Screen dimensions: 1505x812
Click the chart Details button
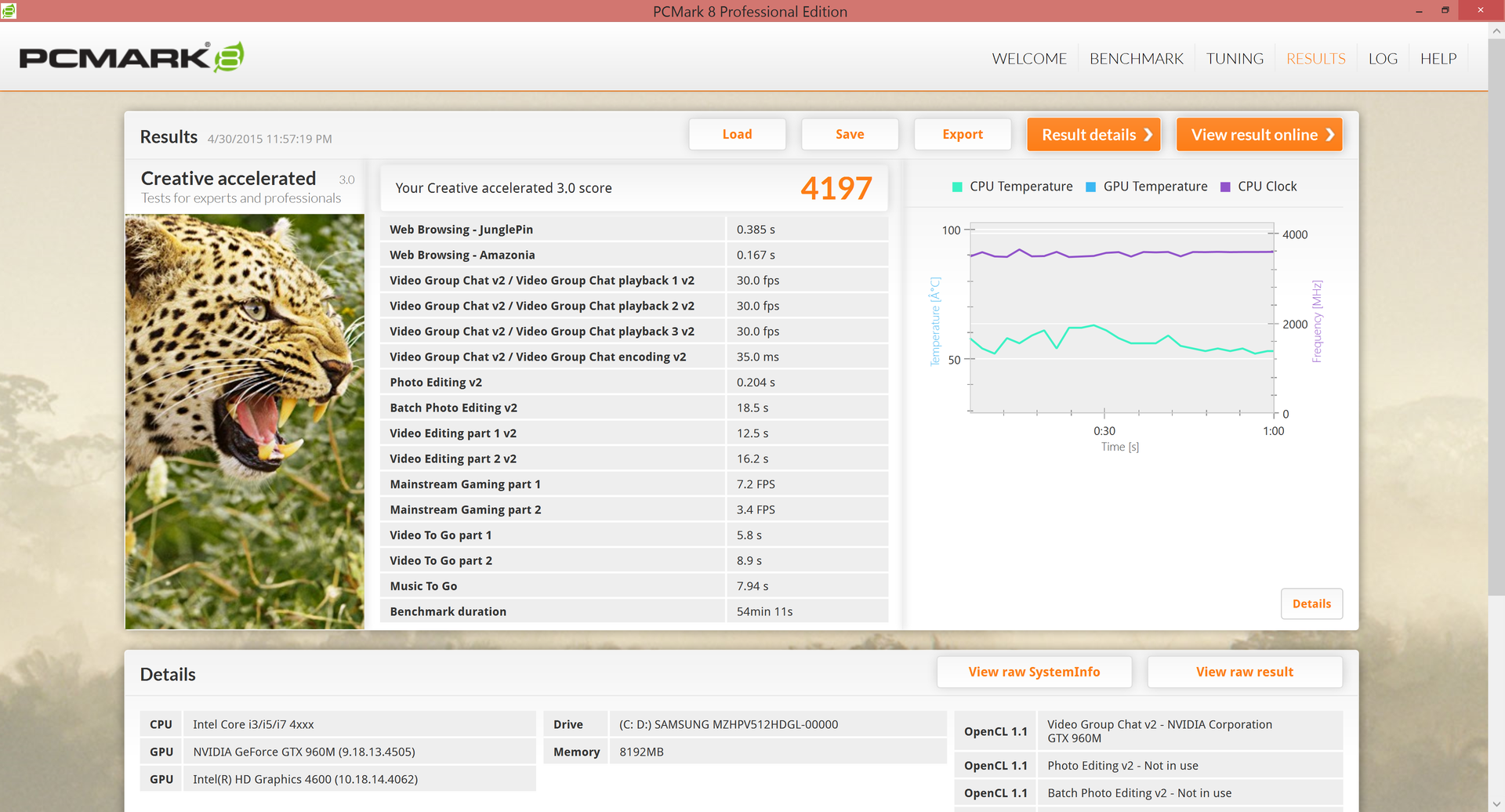1311,604
